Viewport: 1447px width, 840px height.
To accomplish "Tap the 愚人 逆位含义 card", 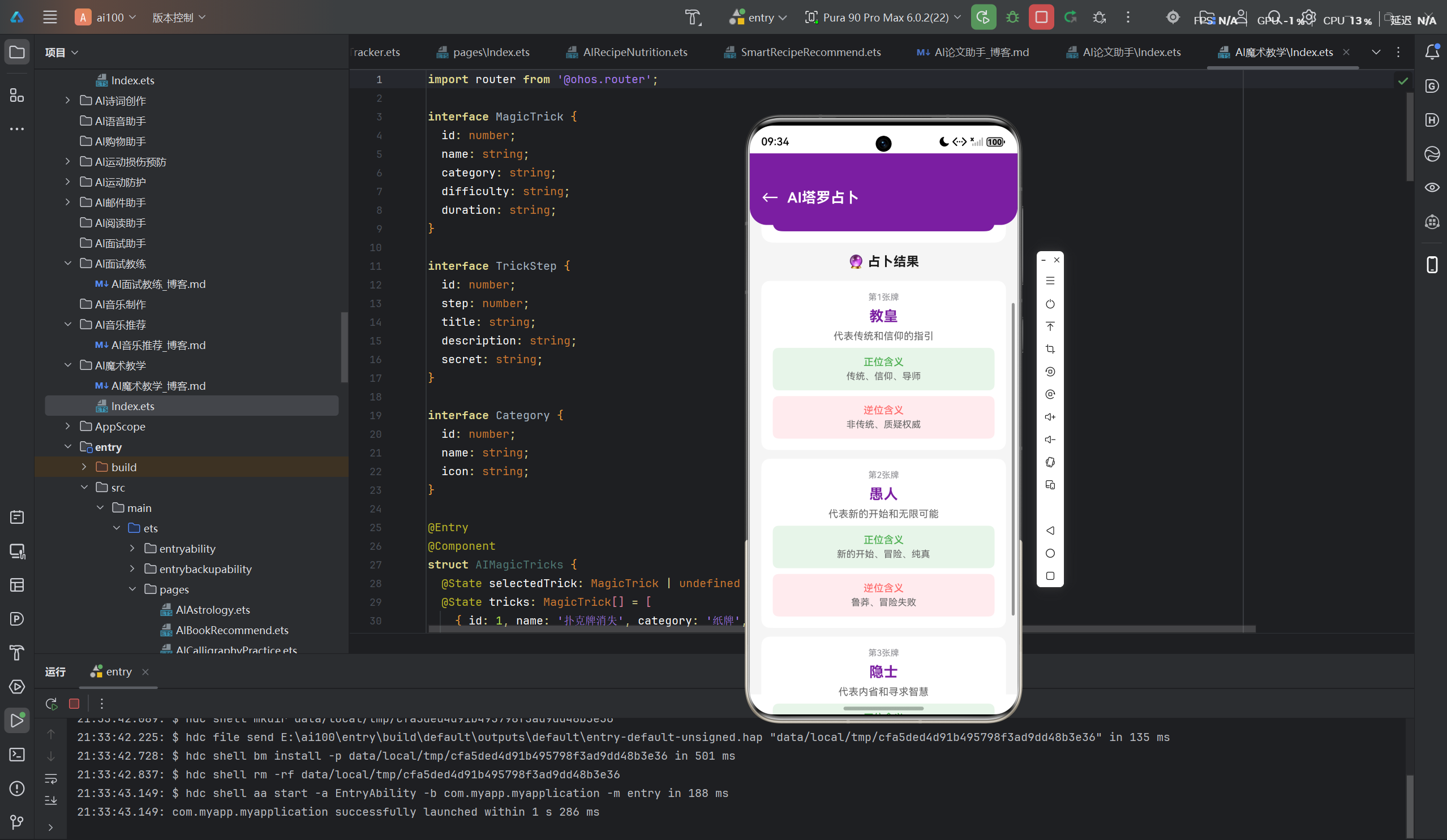I will tap(883, 595).
